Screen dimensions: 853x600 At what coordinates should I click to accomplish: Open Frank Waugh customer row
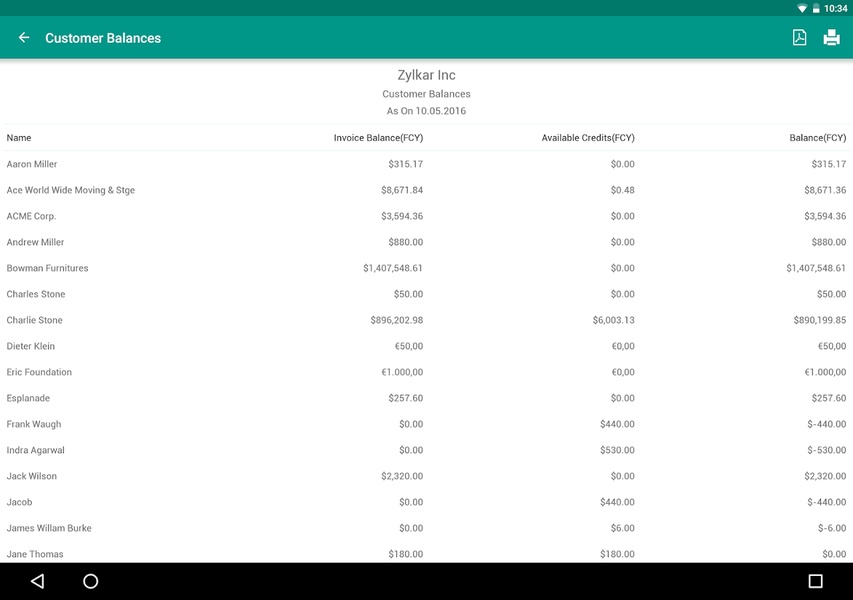point(426,424)
